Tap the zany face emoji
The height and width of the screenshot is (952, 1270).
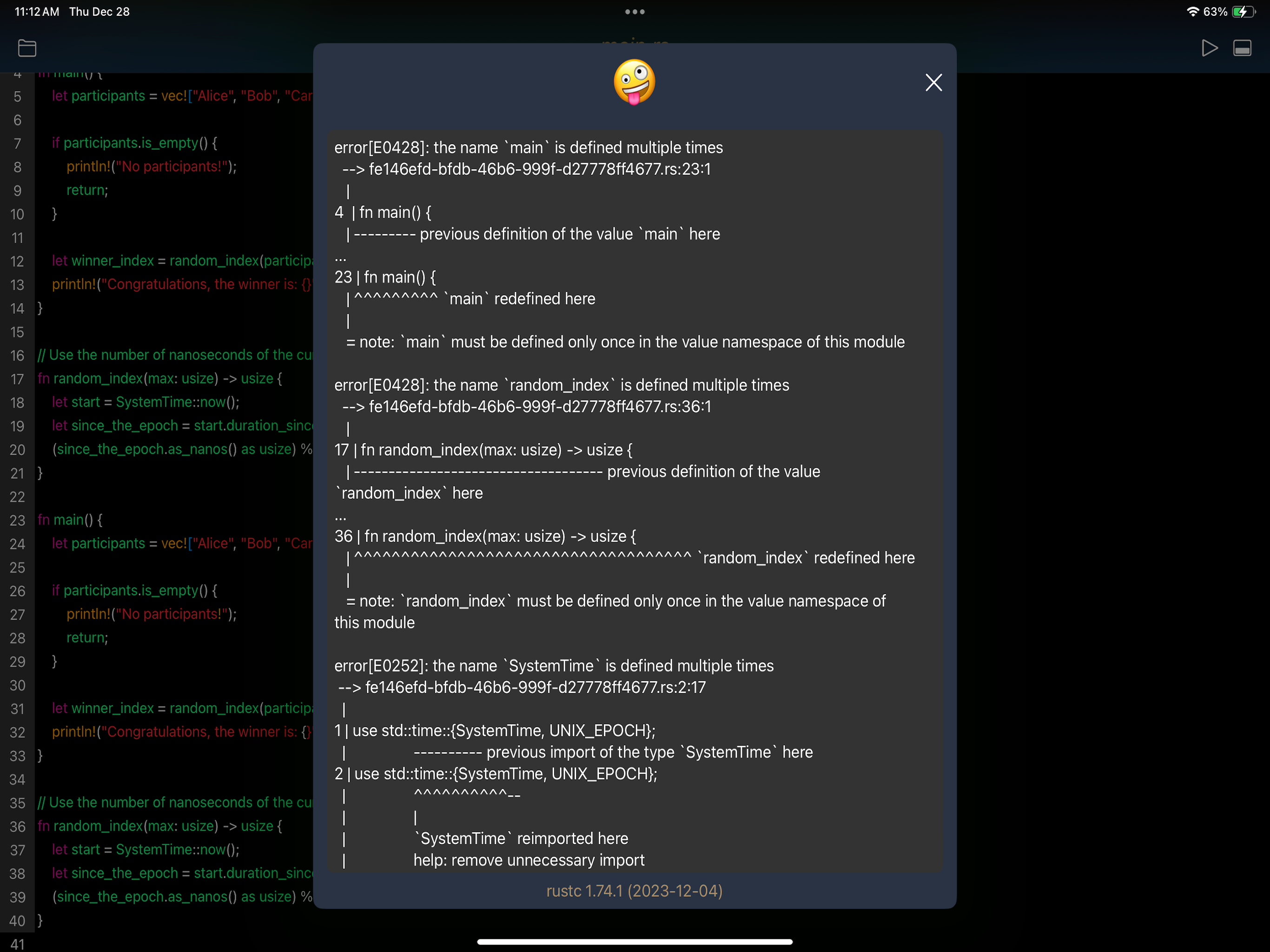(634, 82)
